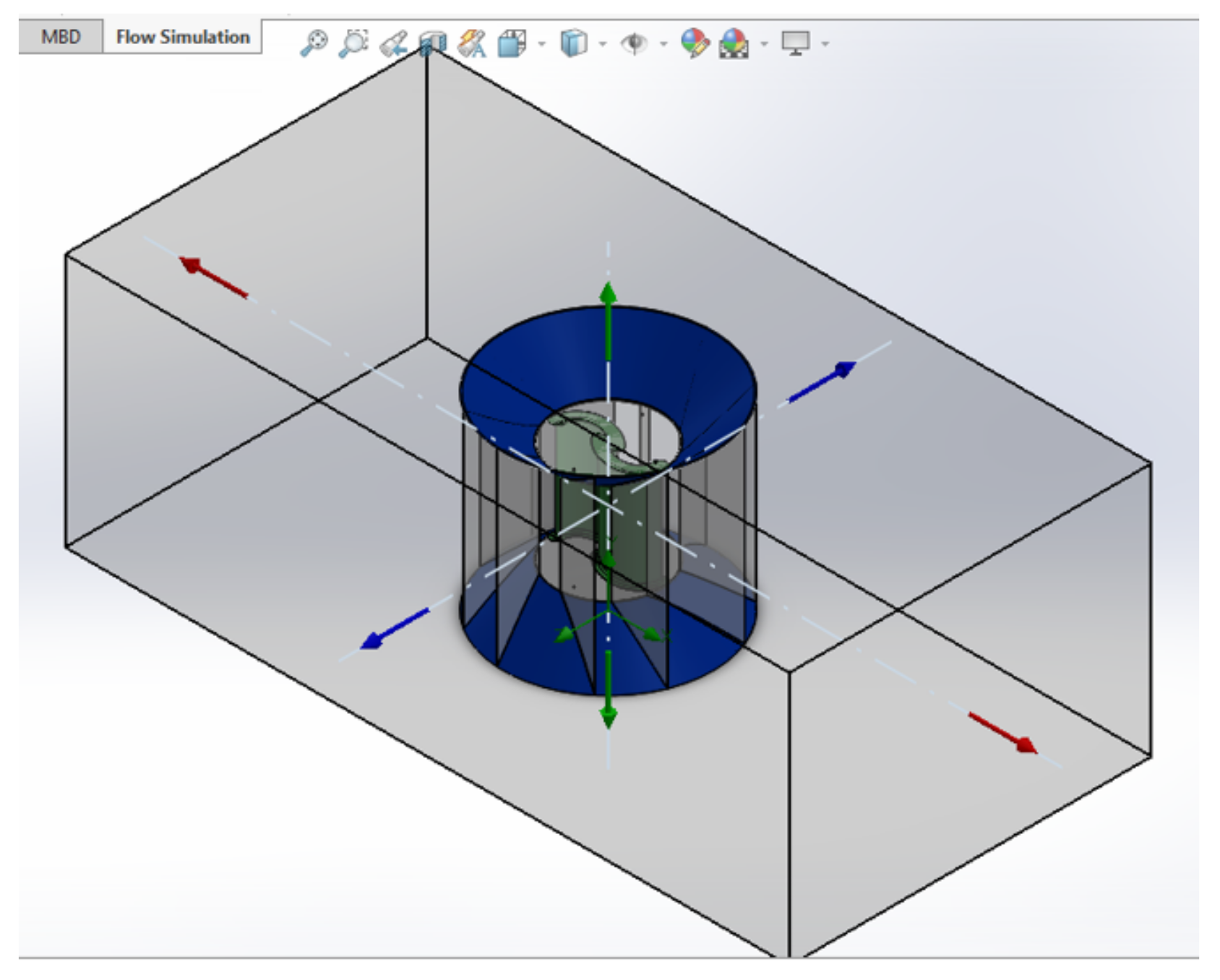
Task: Click the Zoom to Fit magnifier icon
Action: pos(314,43)
